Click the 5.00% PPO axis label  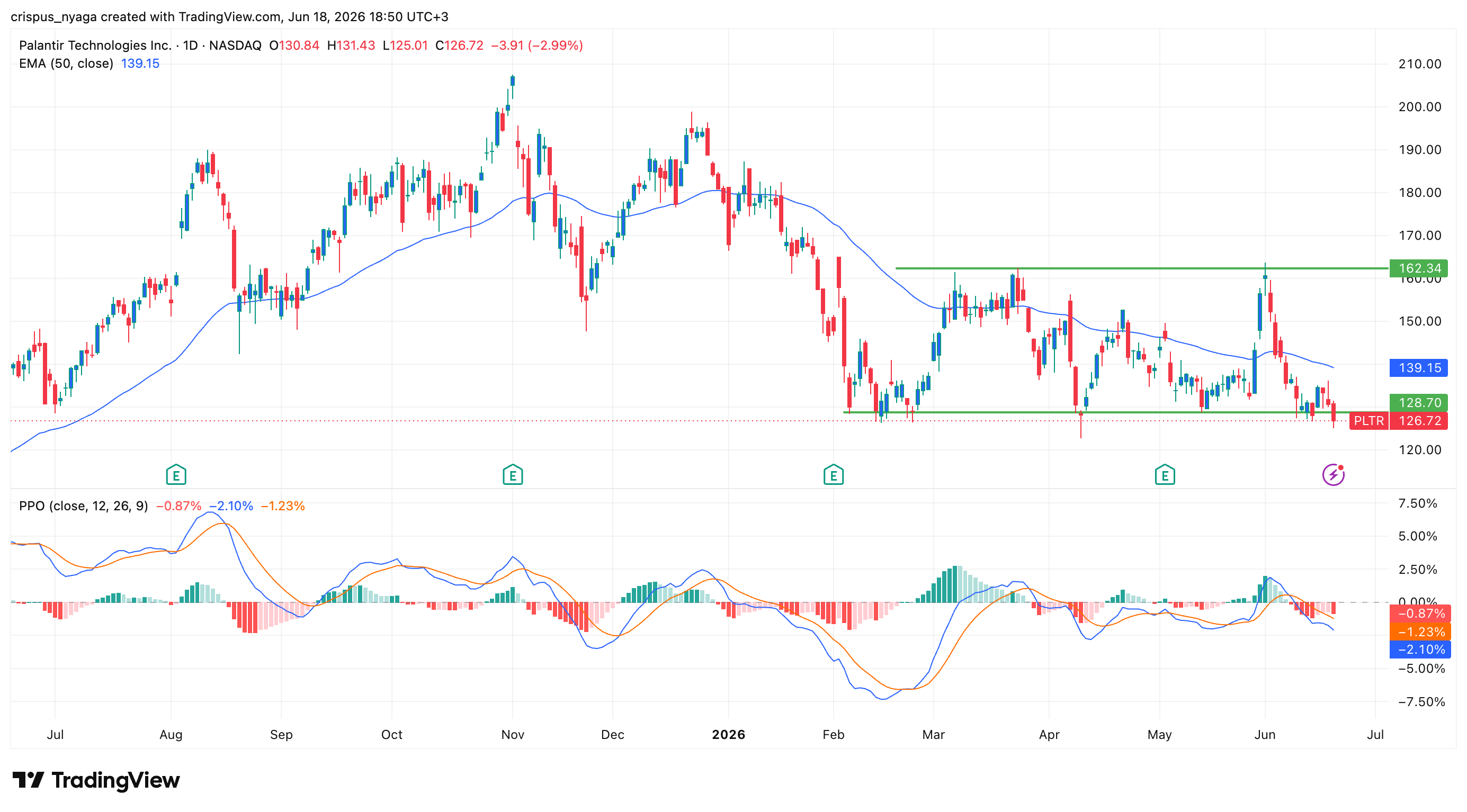[1417, 536]
